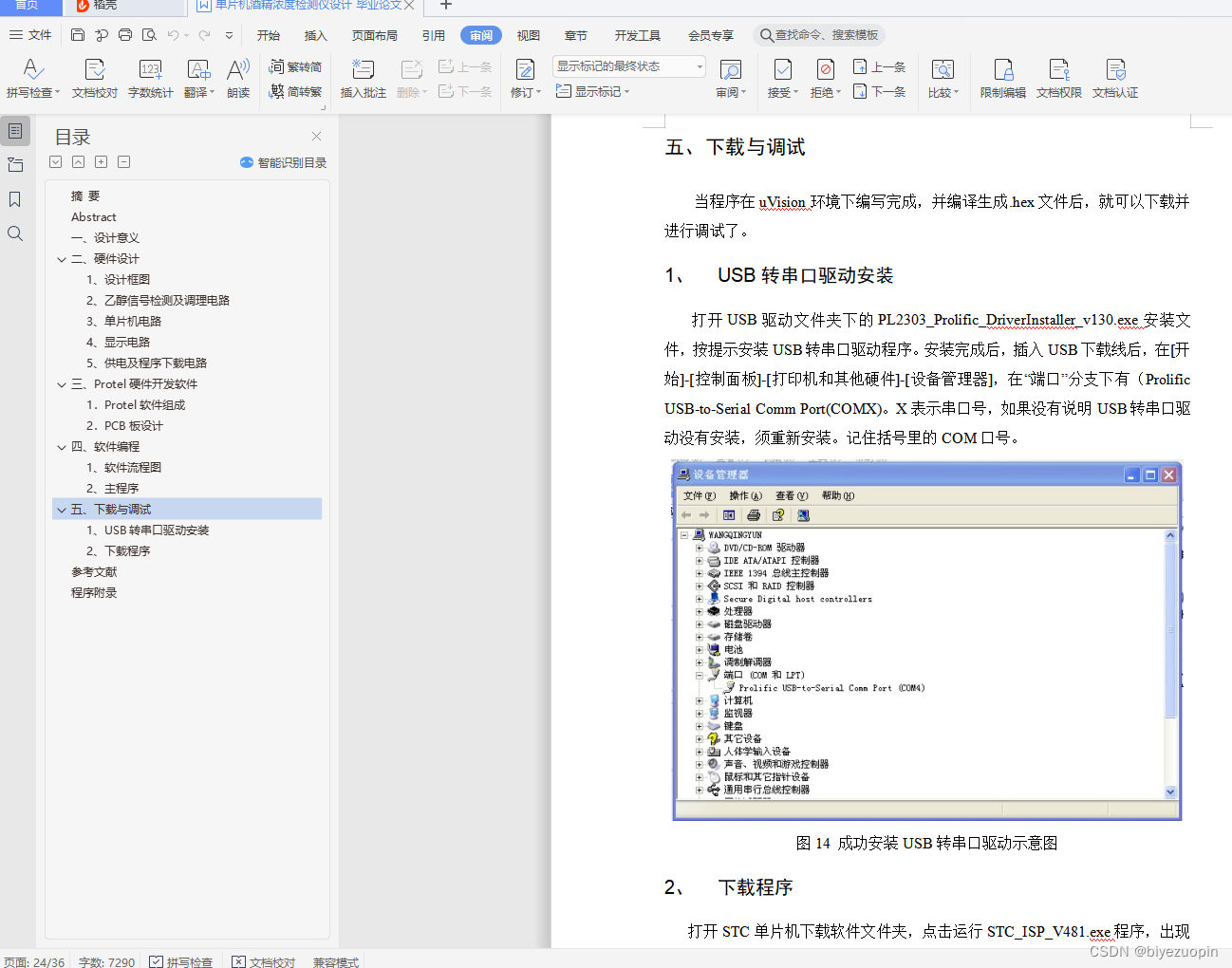
Task: Start the 朗读 read aloud tool
Action: [x=238, y=79]
